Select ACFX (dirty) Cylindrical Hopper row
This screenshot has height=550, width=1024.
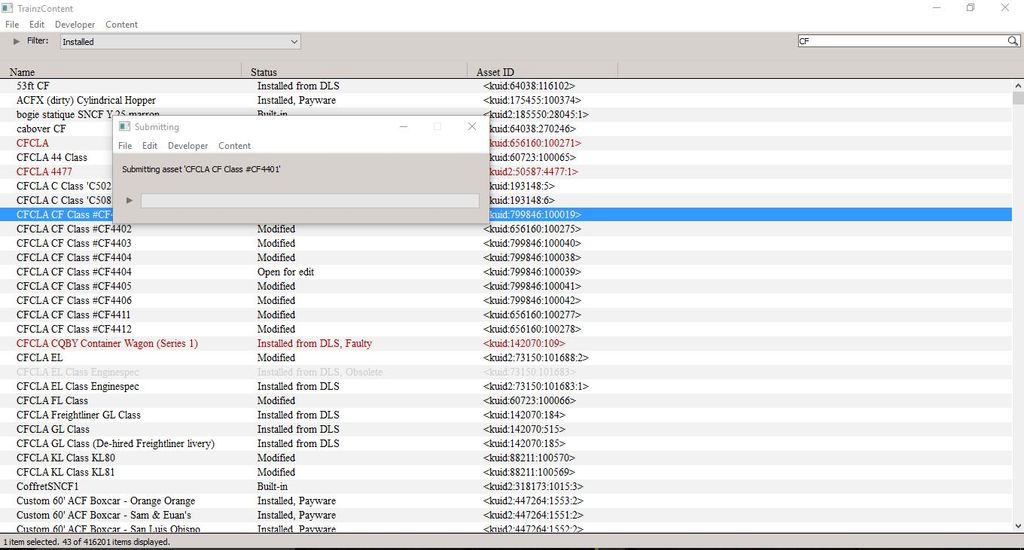pos(506,100)
